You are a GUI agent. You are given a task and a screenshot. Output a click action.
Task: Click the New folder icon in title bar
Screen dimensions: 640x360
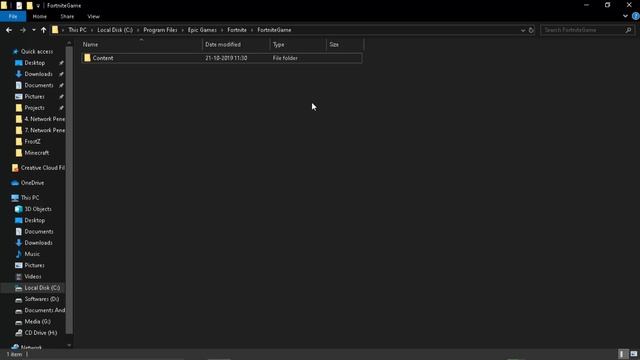click(29, 5)
